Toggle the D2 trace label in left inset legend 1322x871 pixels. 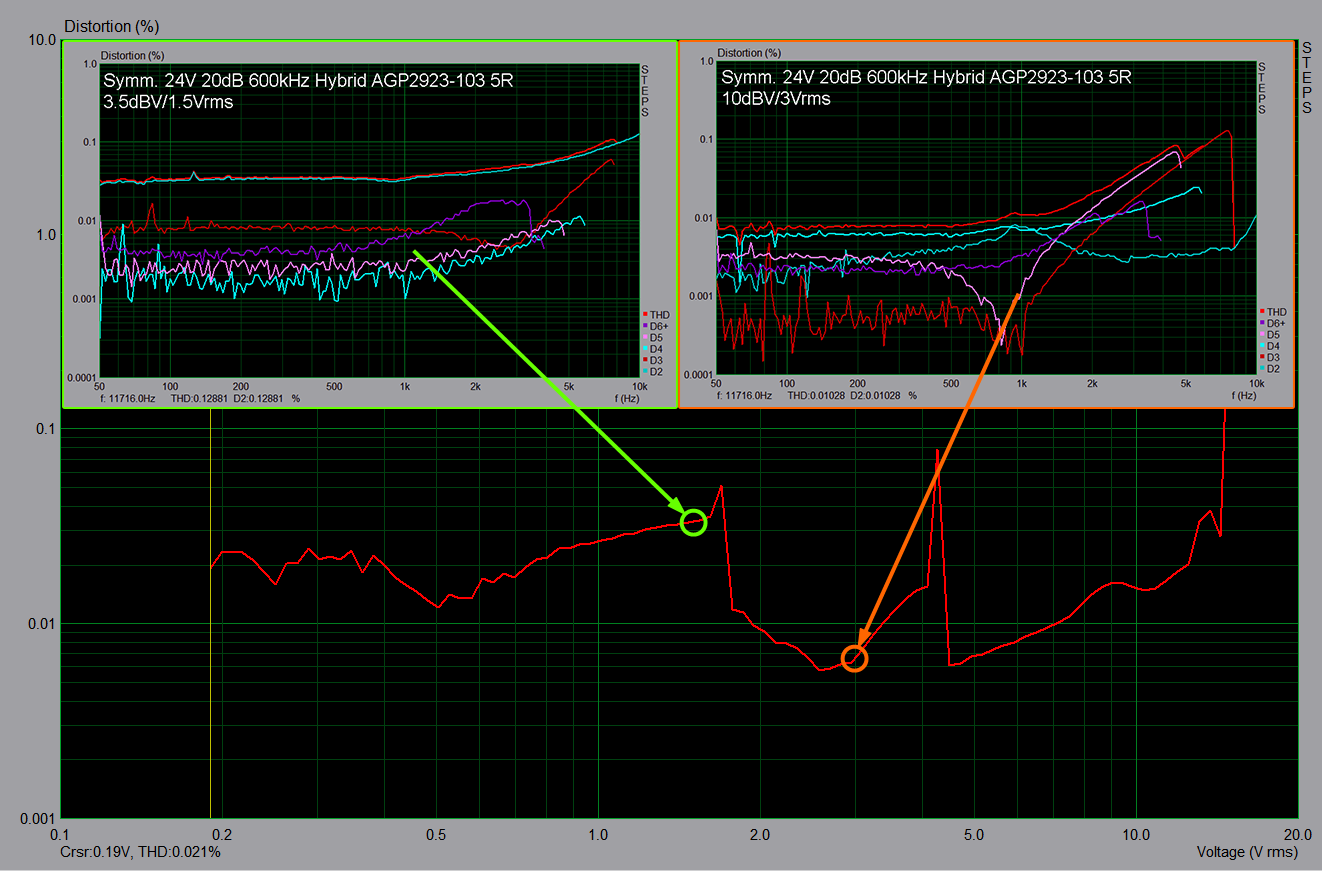[658, 371]
